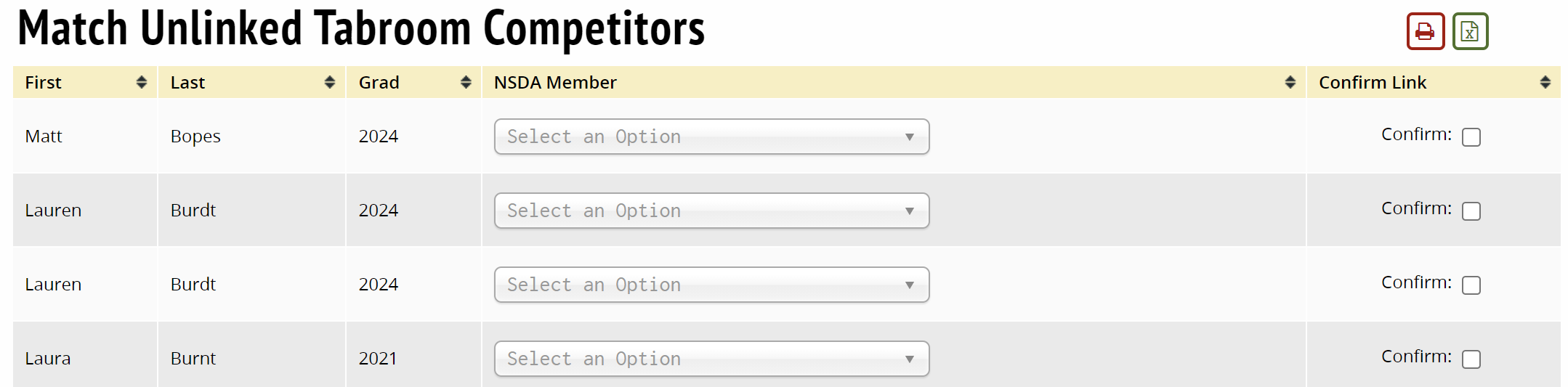Check Confirm box for Laura Burnt
This screenshot has width=1568, height=387.
coord(1471,359)
